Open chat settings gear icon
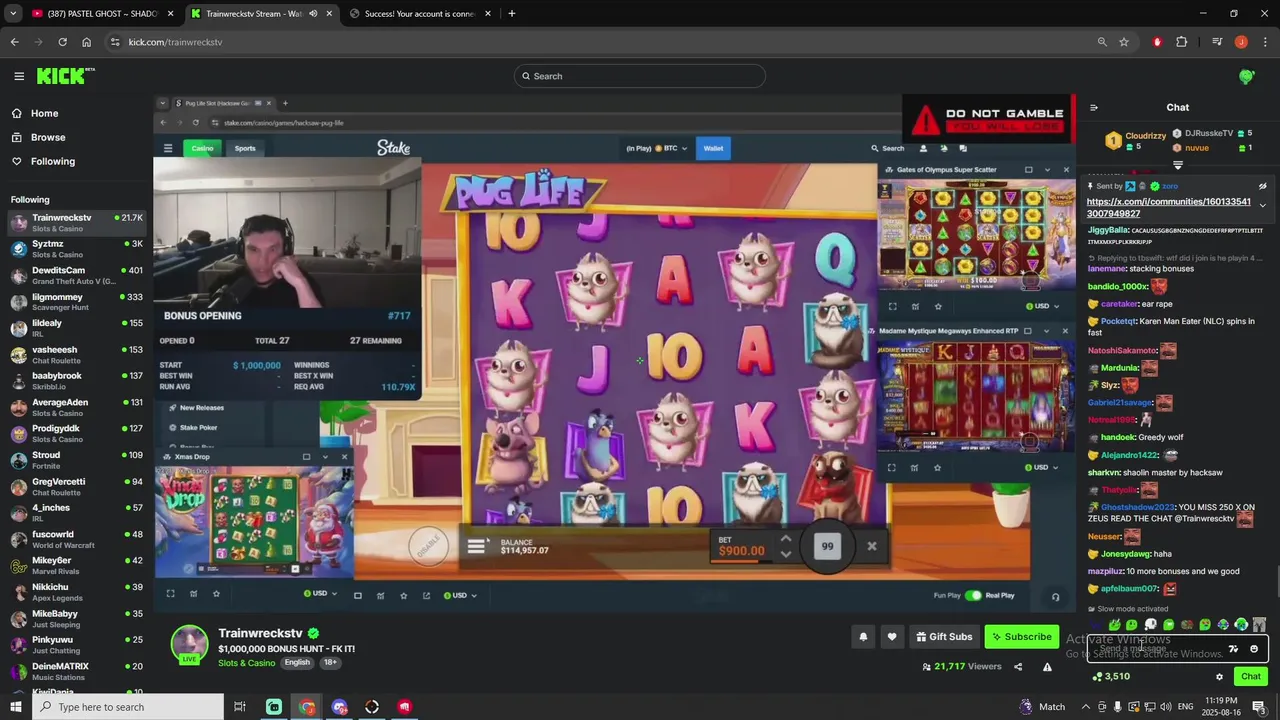Viewport: 1280px width, 720px height. click(x=1219, y=677)
